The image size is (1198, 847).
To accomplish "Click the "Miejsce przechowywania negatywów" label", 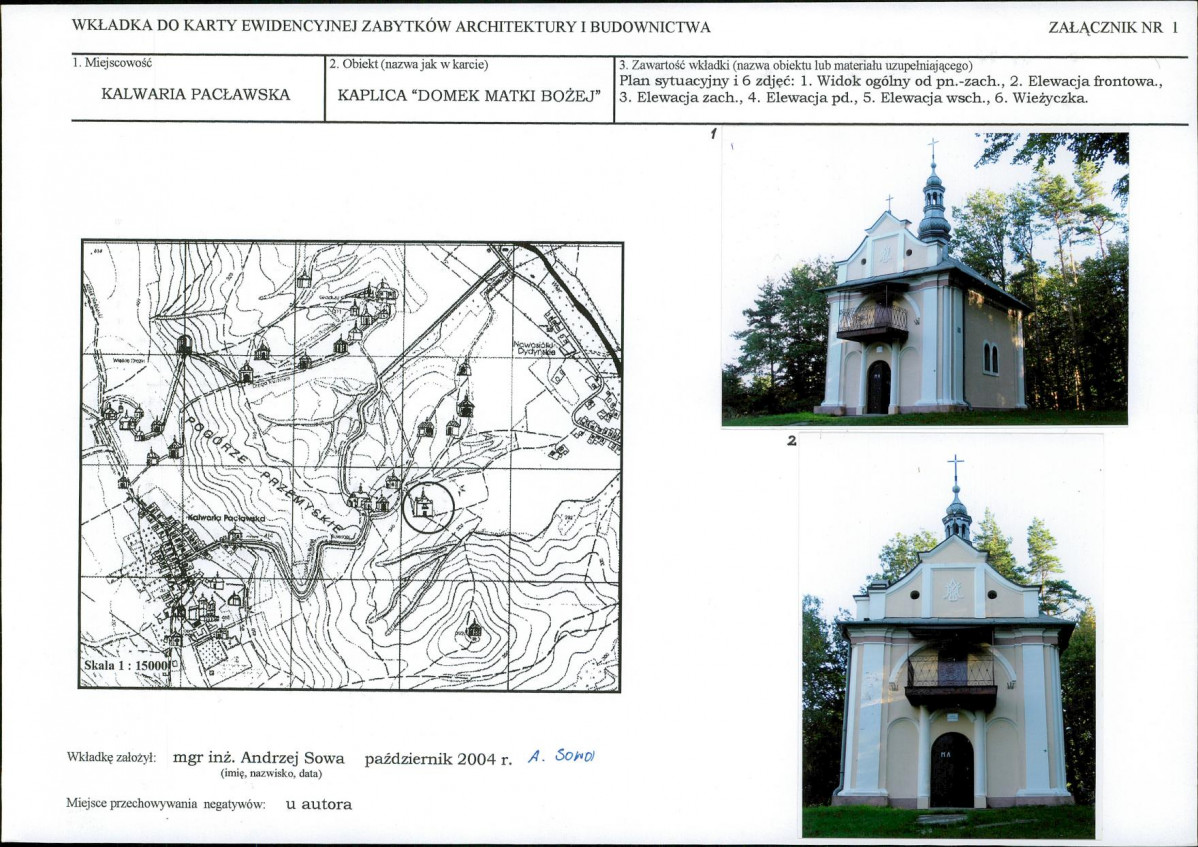I will point(166,804).
